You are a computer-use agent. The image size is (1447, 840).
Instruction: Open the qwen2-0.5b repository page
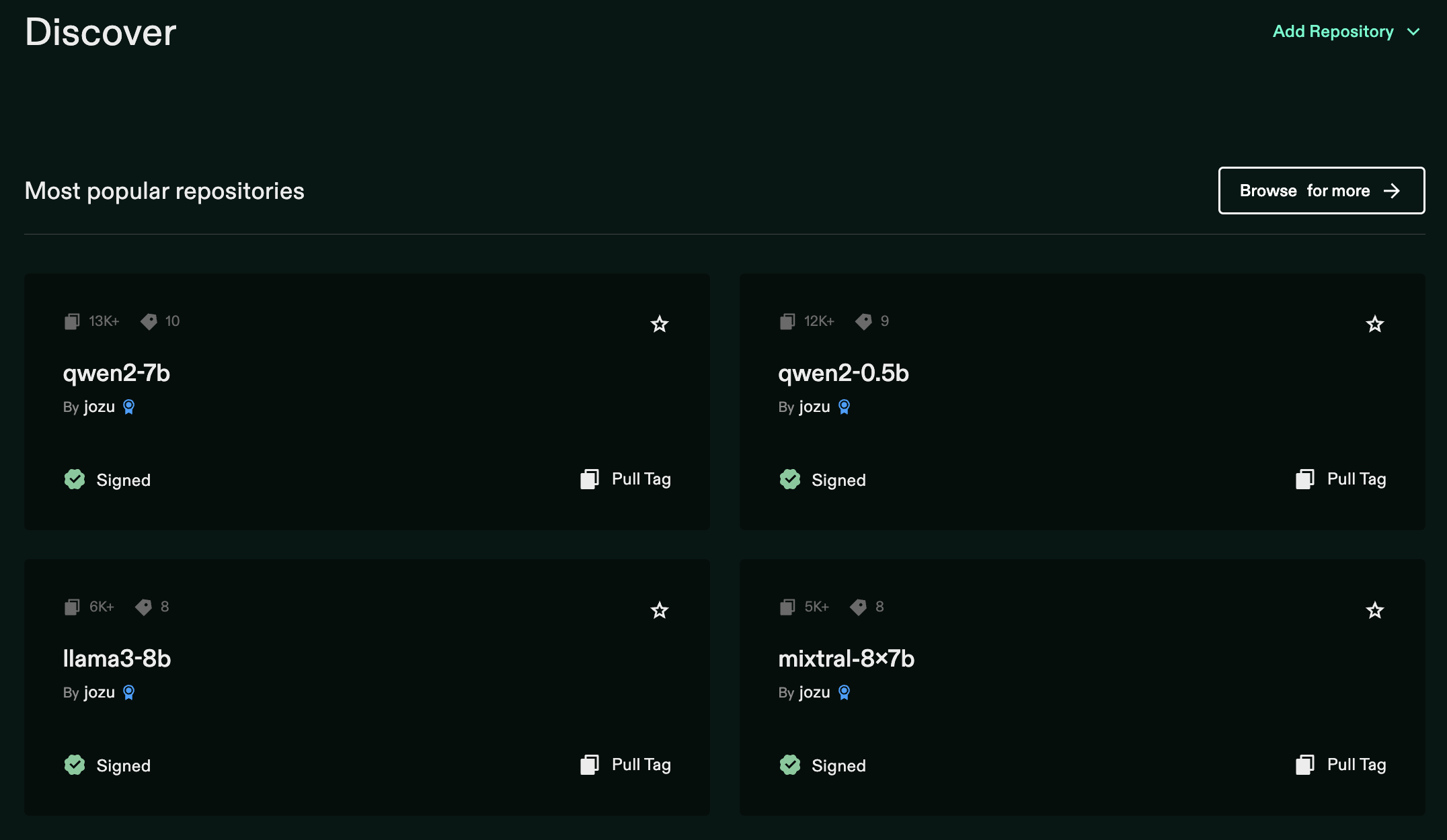[x=843, y=373]
